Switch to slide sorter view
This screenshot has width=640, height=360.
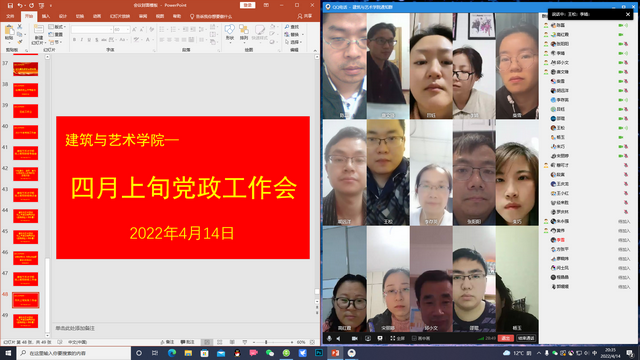pos(220,342)
